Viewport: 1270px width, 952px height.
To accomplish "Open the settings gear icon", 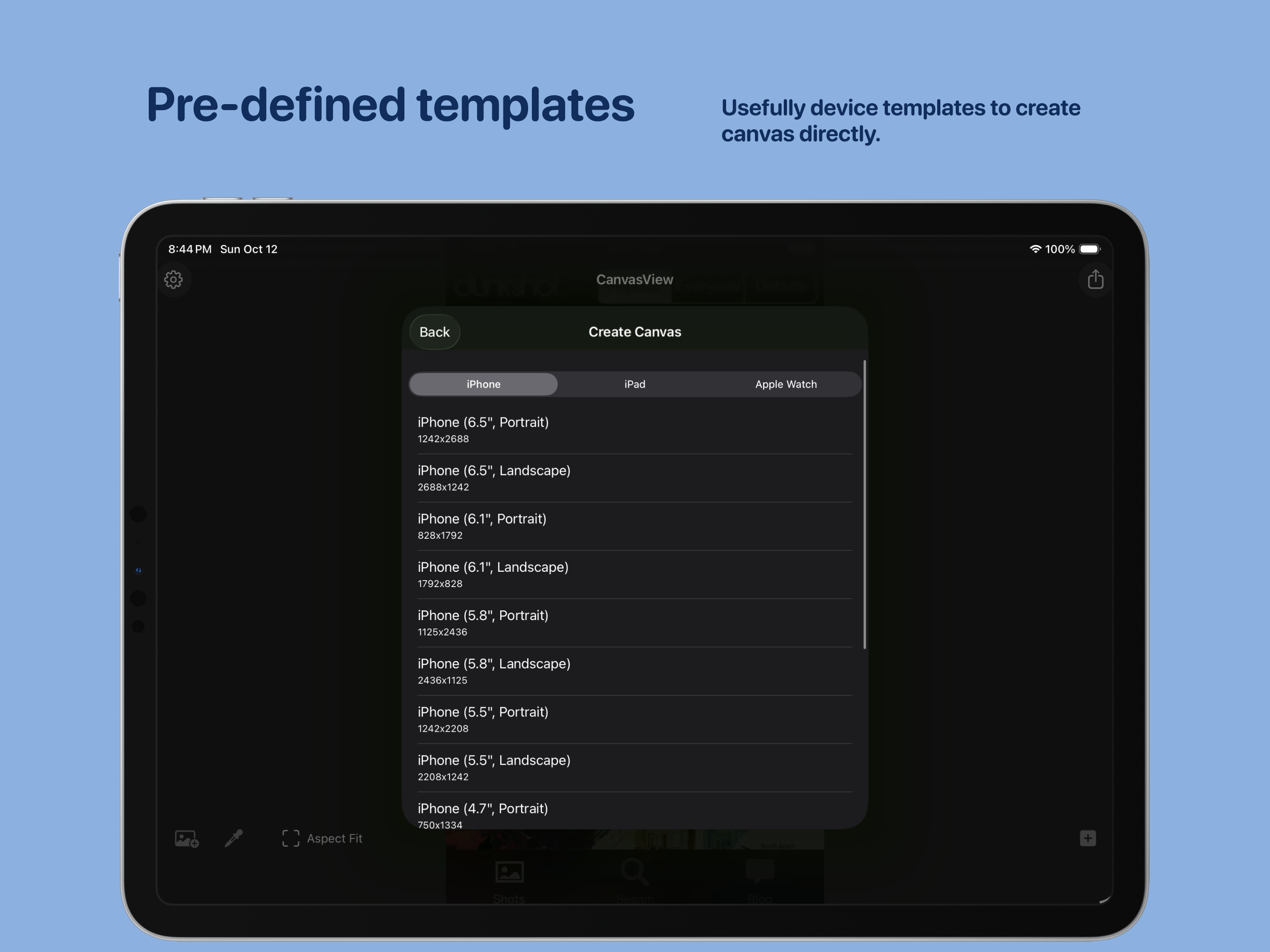I will (x=173, y=280).
